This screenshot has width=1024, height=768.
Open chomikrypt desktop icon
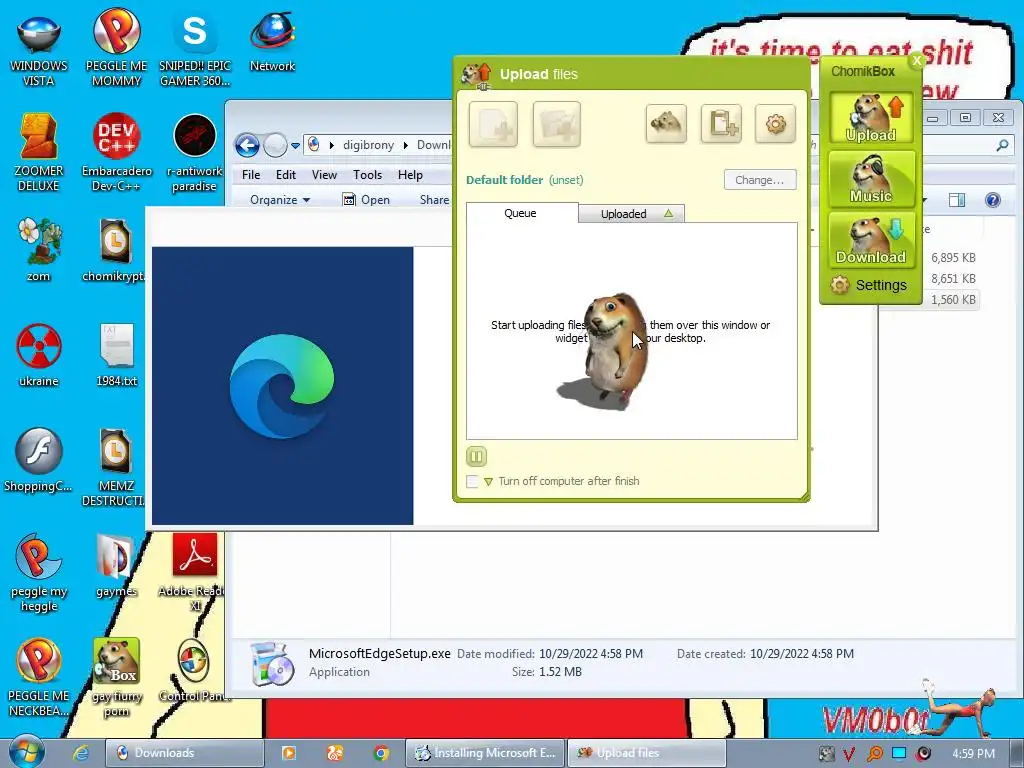pyautogui.click(x=113, y=249)
